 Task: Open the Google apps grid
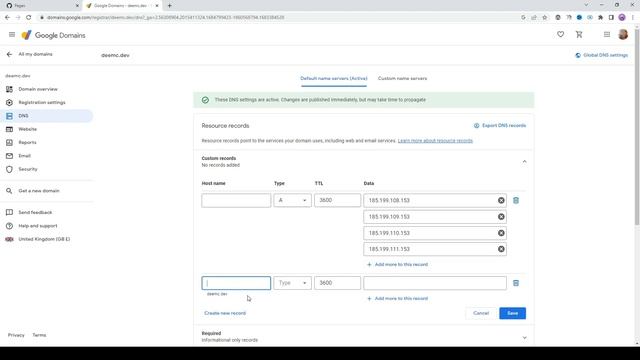pyautogui.click(x=607, y=35)
